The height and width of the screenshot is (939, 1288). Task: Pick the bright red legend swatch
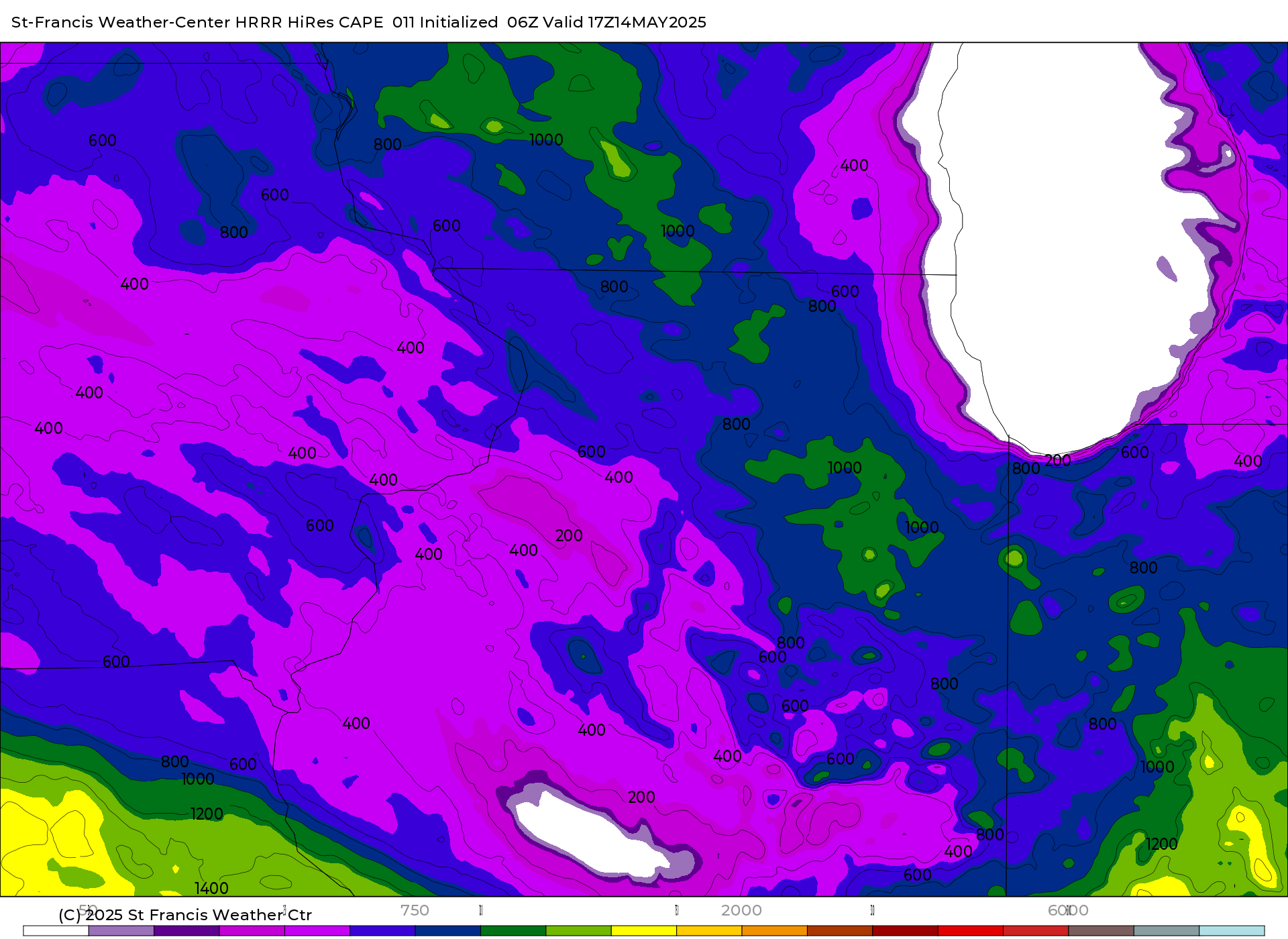pyautogui.click(x=971, y=931)
